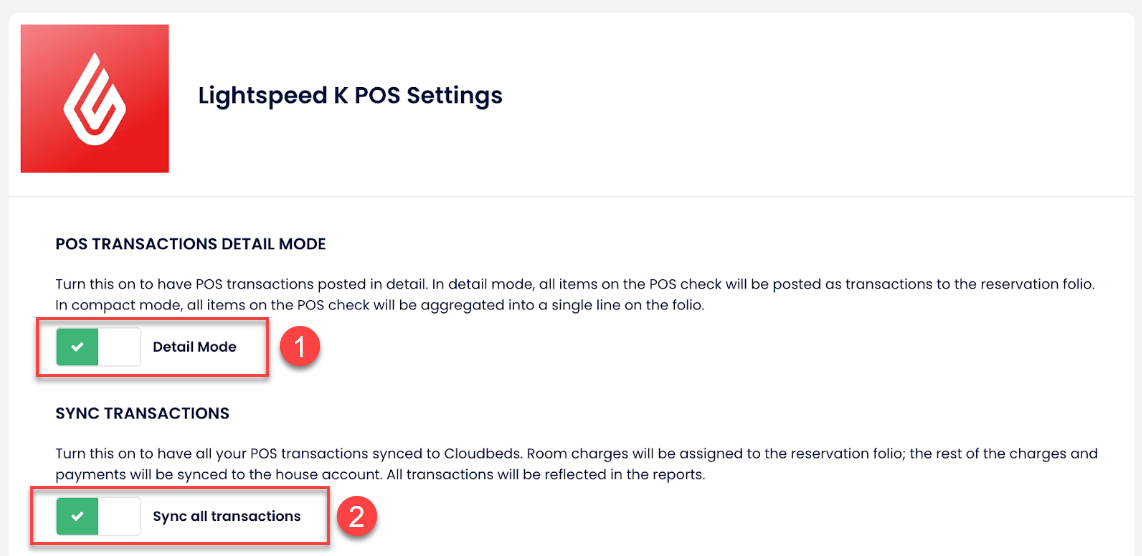Click the green checkmark on Sync switch
Screen dimensions: 1142x556
[x=77, y=517]
